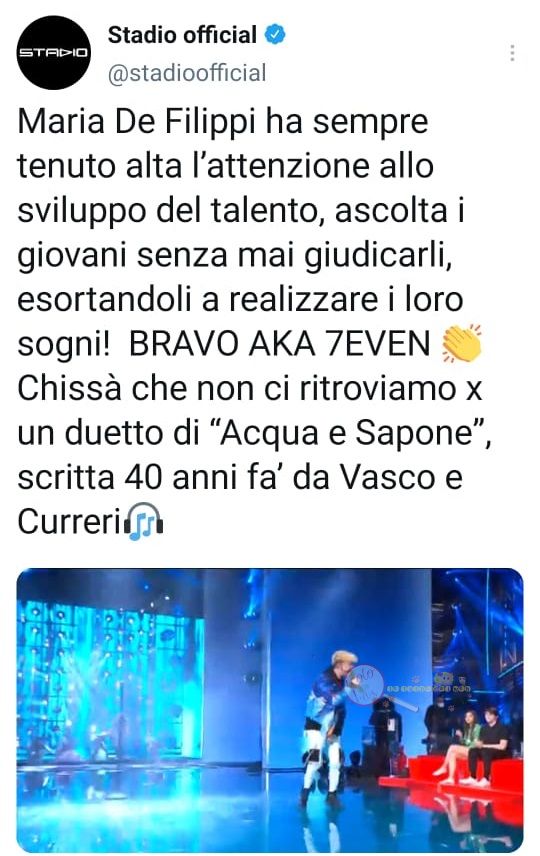Image resolution: width=540 pixels, height=856 pixels.
Task: Visit the @stadioofficial handle link
Action: pyautogui.click(x=187, y=73)
